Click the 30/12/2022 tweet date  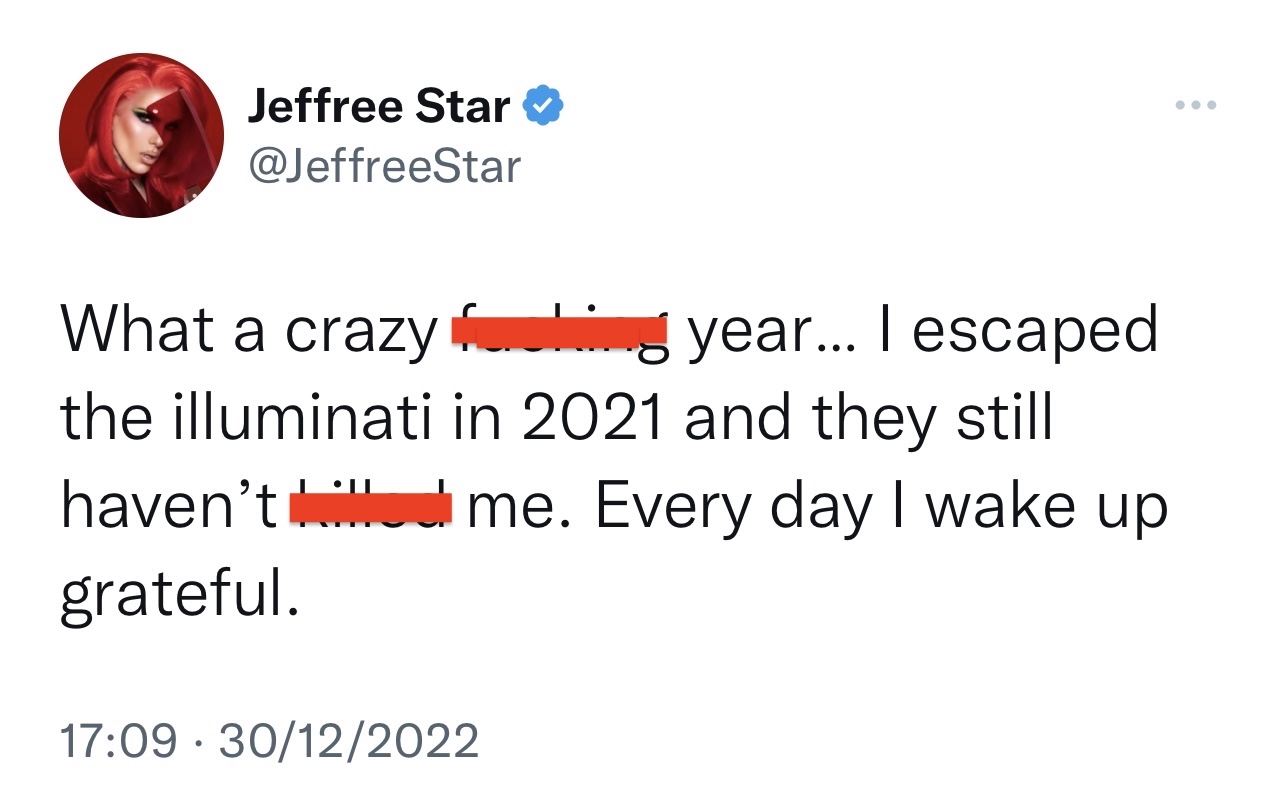click(348, 741)
